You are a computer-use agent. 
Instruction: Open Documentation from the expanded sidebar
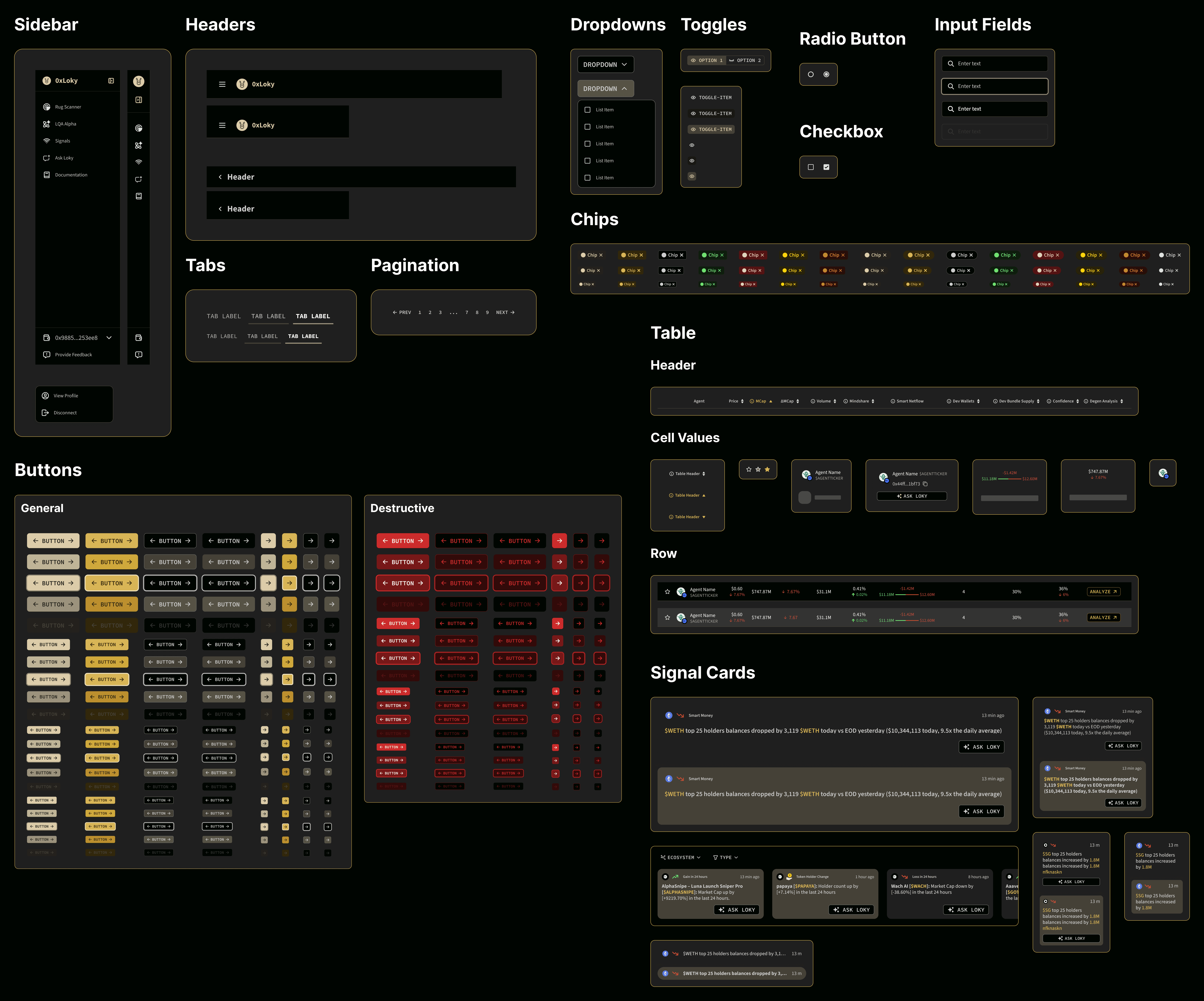point(71,175)
